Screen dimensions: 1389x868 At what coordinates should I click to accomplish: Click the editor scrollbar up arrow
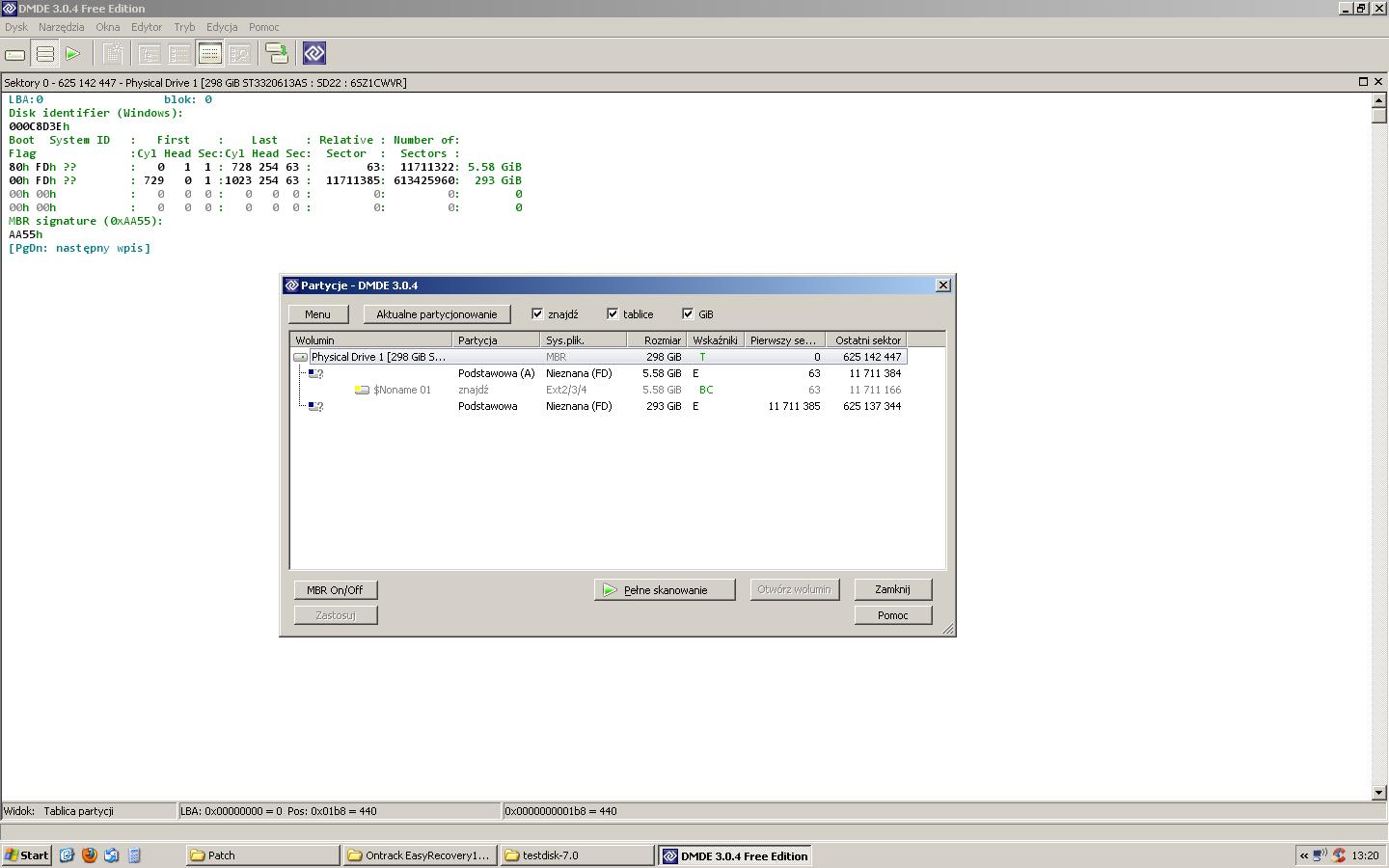1378,100
